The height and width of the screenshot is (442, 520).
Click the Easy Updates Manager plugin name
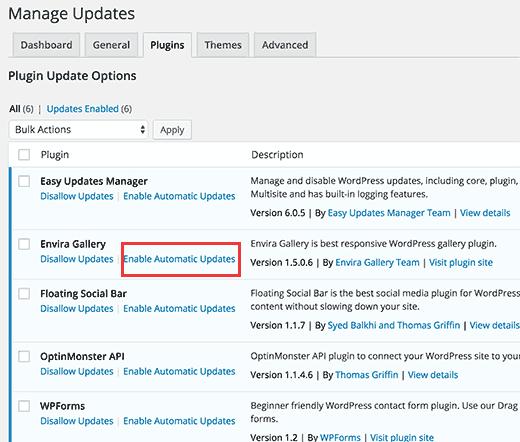94,181
